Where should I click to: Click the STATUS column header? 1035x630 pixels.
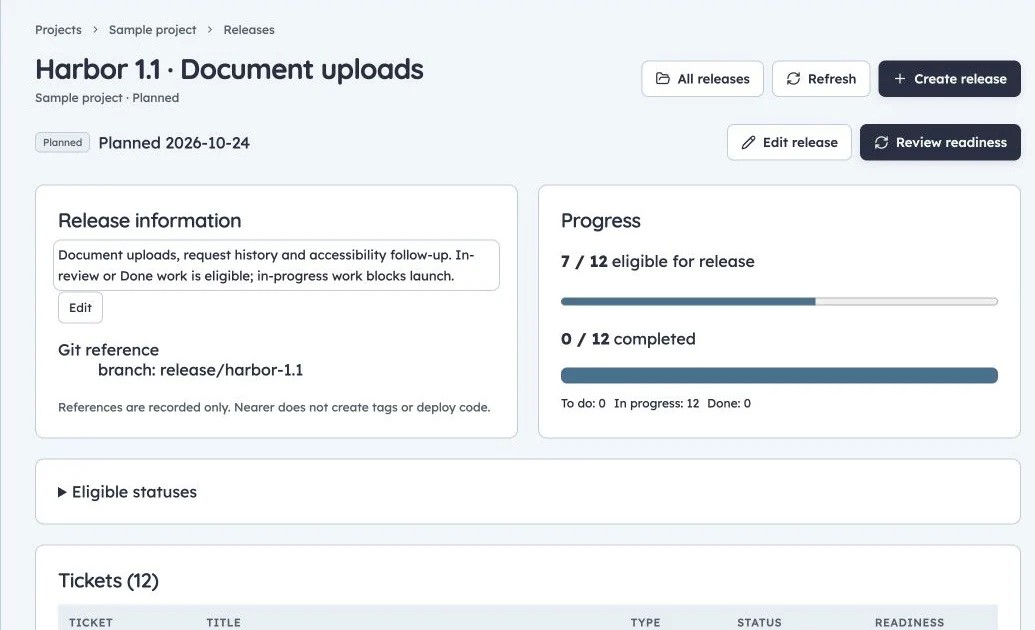[x=759, y=622]
